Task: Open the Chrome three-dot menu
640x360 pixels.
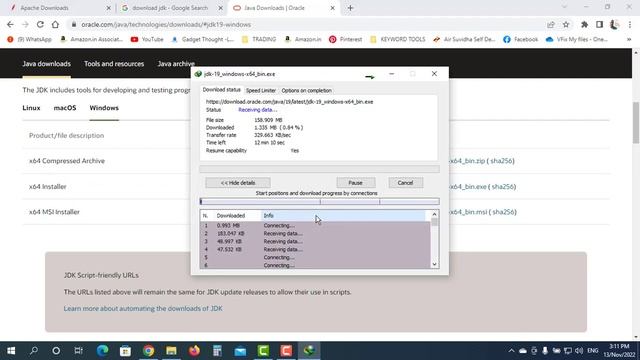Action: click(630, 24)
